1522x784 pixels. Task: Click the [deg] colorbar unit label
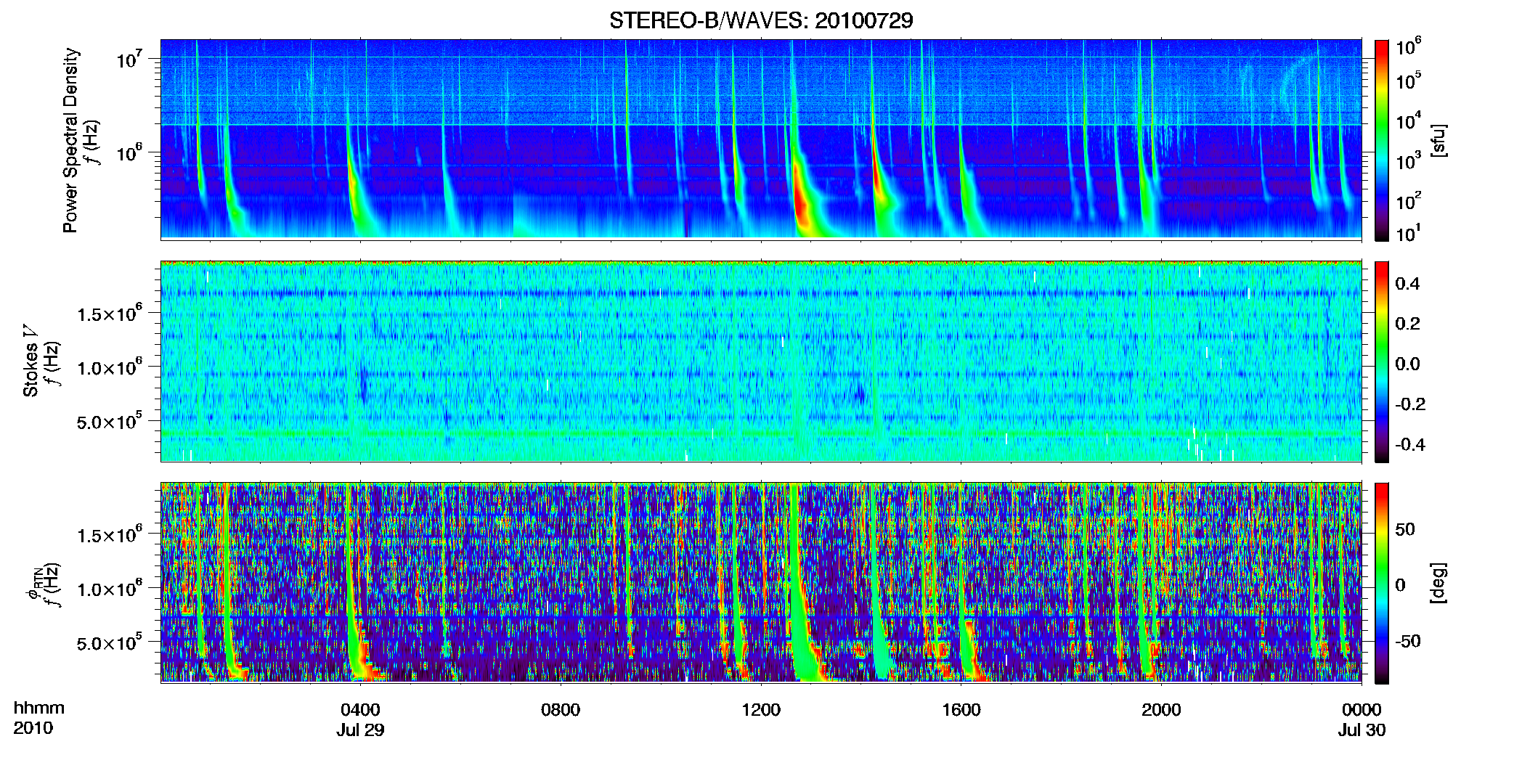[x=1438, y=583]
